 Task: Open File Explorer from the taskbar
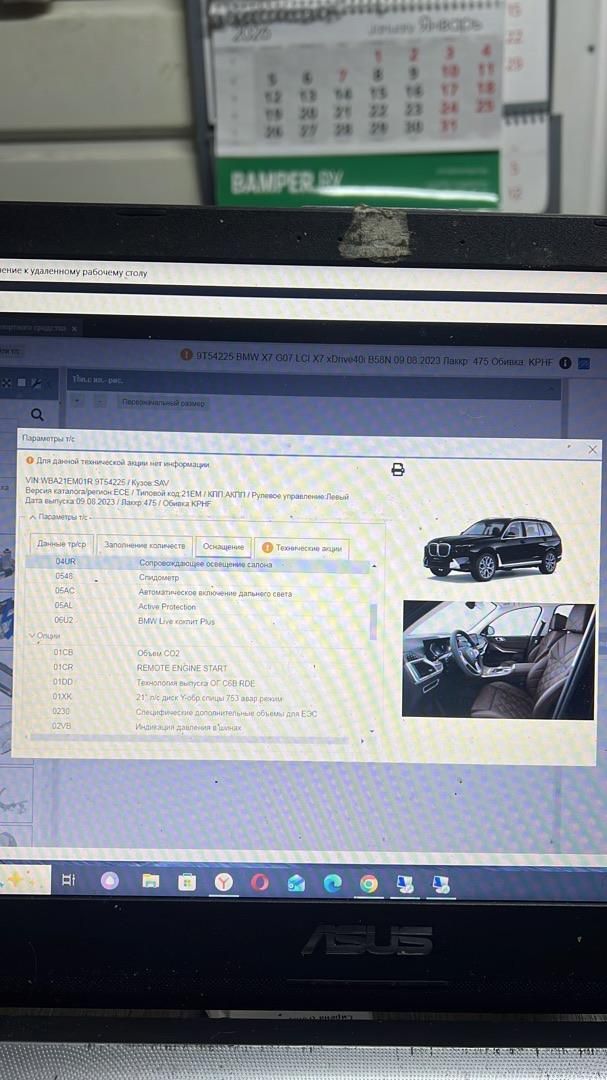[x=151, y=881]
